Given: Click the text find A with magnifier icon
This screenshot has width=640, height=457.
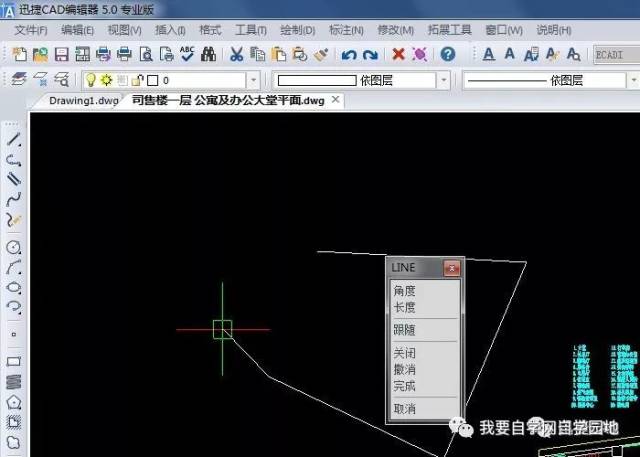Looking at the screenshot, I should 573,54.
